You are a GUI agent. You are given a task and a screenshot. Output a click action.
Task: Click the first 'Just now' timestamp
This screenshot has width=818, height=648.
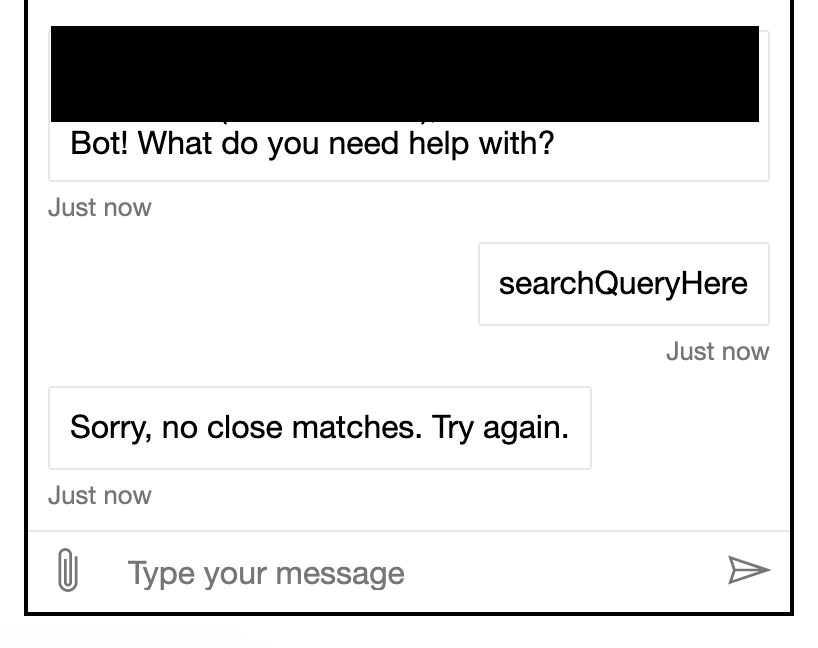click(99, 207)
